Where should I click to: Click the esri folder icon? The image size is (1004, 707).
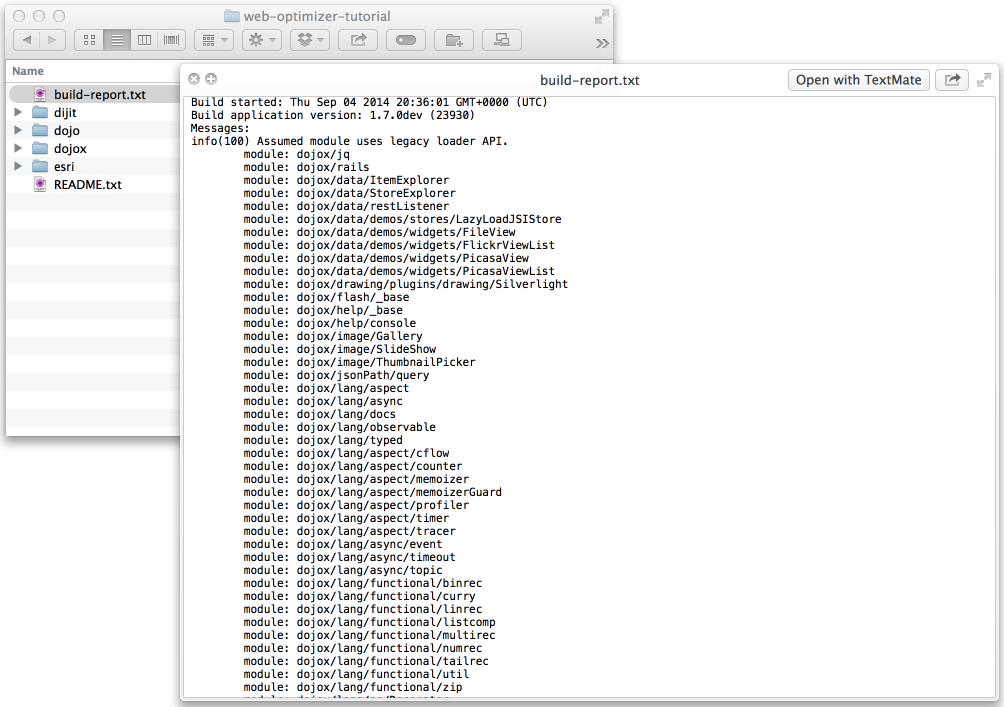point(40,167)
